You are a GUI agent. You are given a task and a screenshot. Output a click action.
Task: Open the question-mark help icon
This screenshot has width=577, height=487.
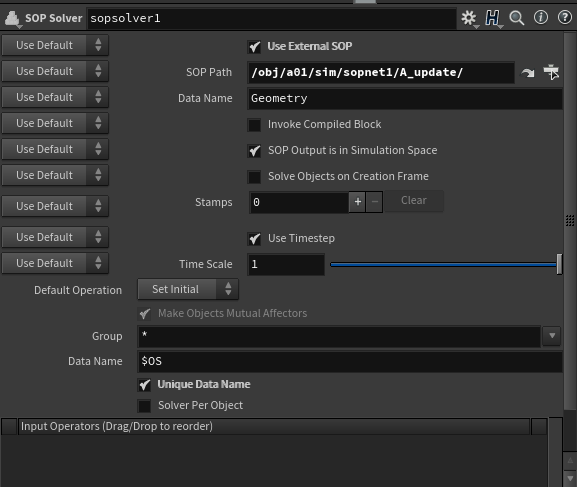click(565, 17)
